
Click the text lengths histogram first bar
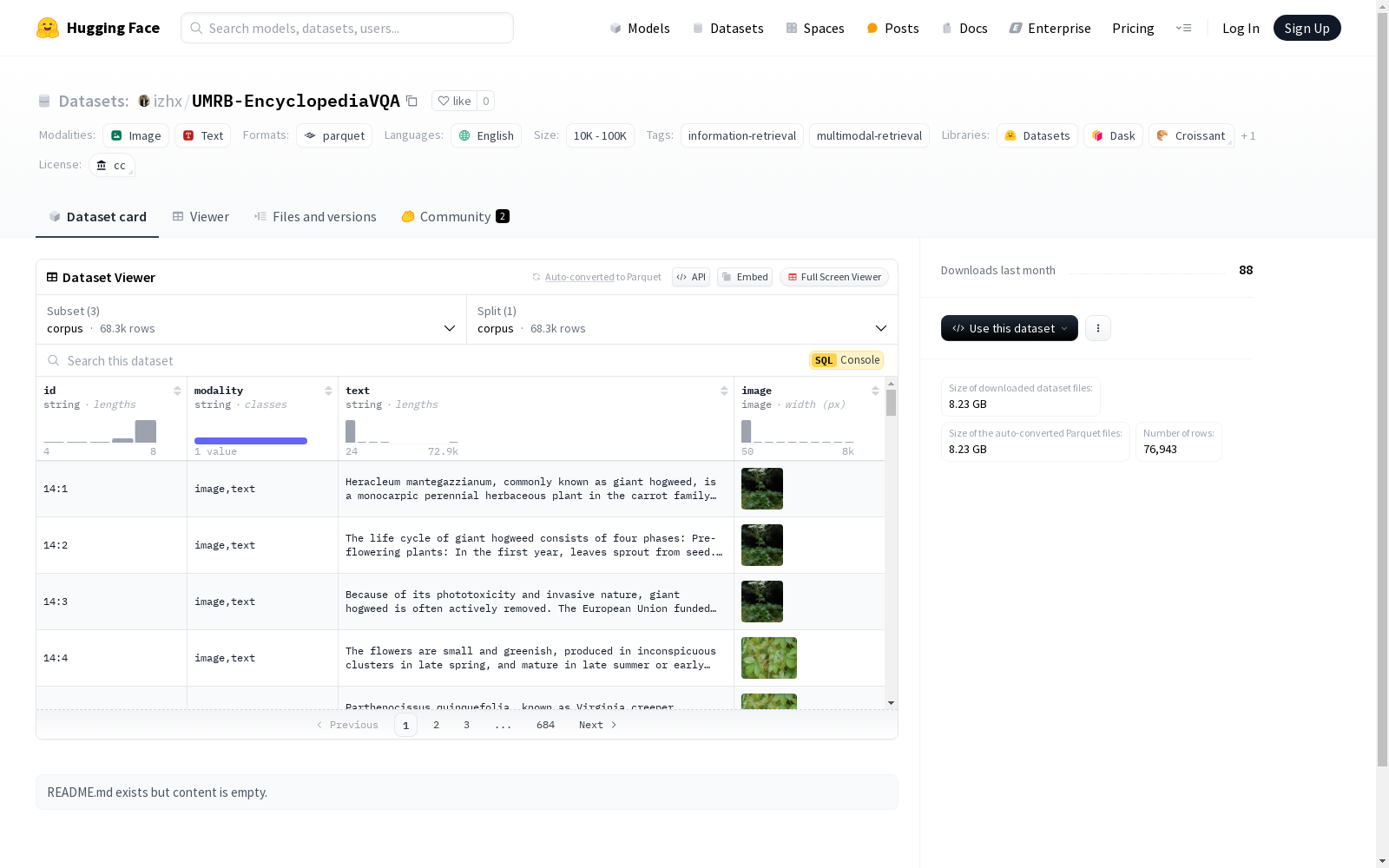(351, 431)
